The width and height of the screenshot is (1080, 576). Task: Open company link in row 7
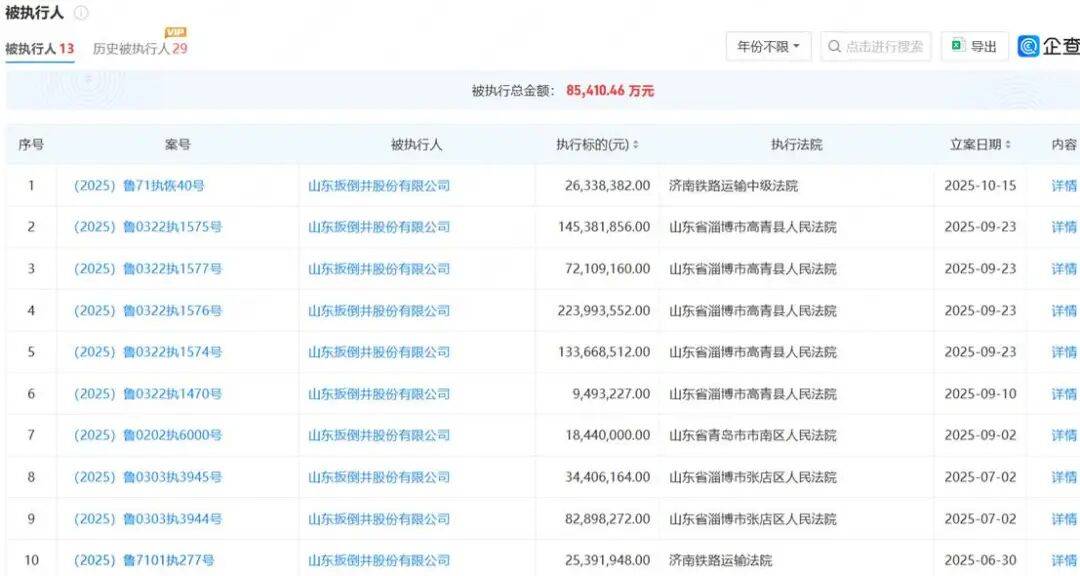379,435
